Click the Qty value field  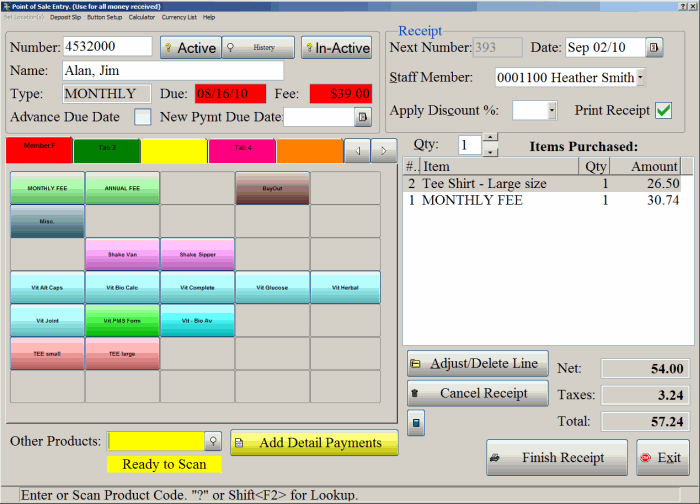[470, 145]
